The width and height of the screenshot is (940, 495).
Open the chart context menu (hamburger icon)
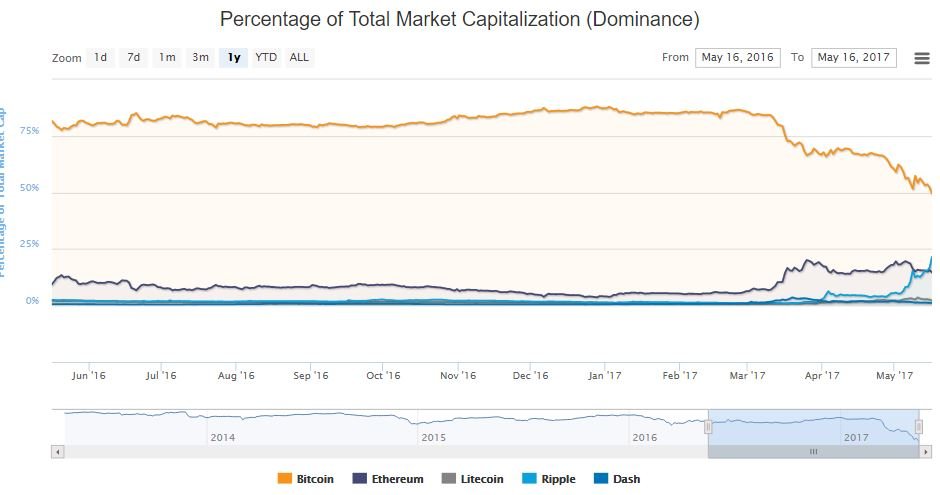coord(922,58)
